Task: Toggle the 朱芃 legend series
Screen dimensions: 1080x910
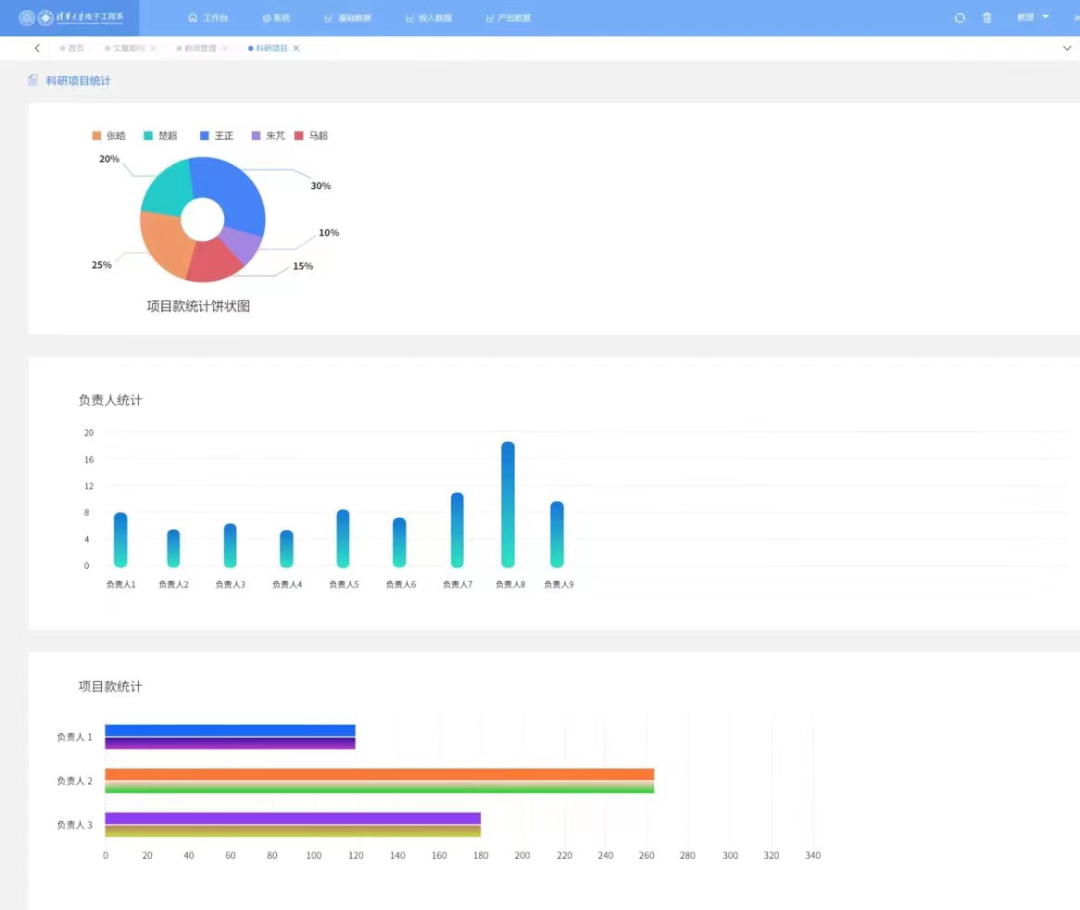Action: [268, 136]
